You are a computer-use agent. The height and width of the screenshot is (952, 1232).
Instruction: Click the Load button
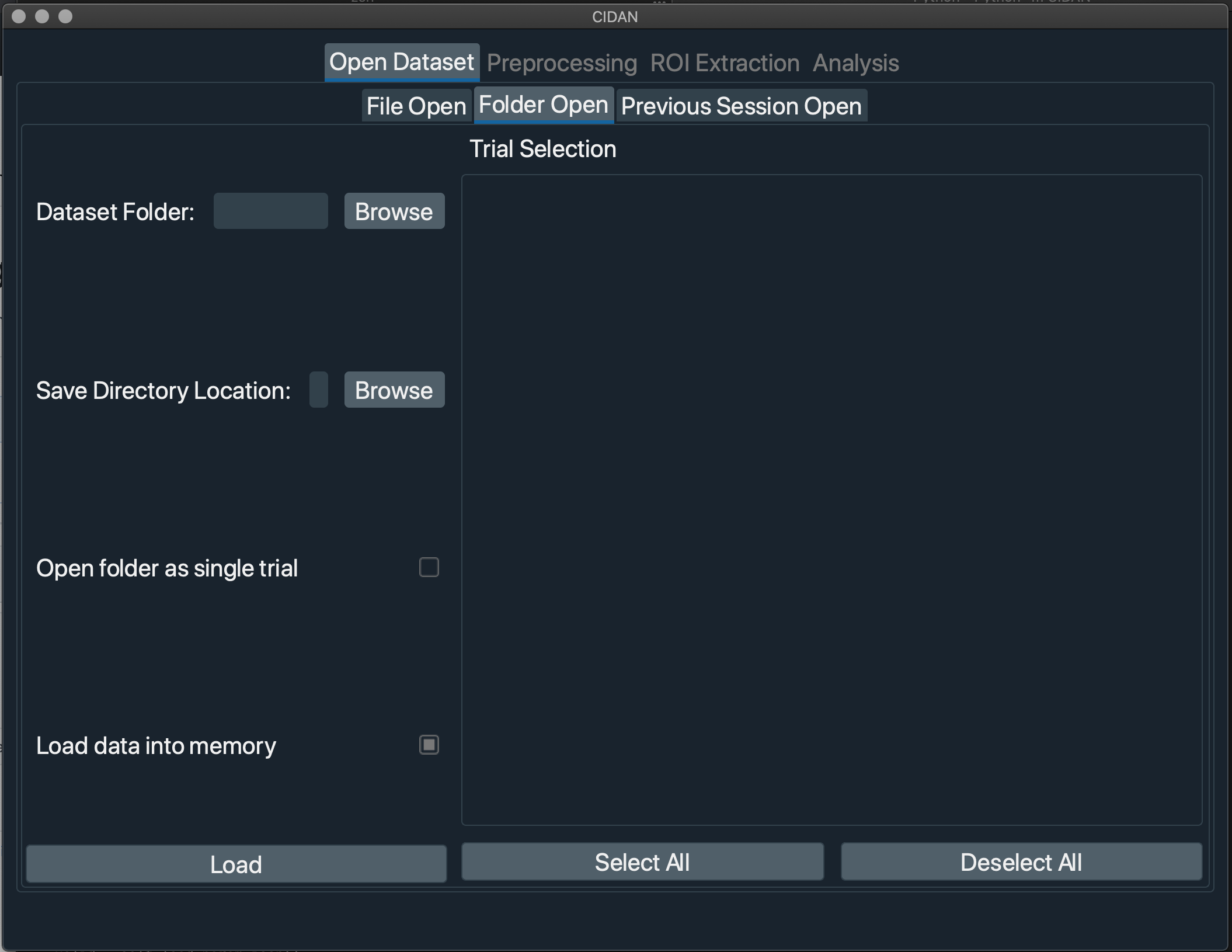click(236, 864)
